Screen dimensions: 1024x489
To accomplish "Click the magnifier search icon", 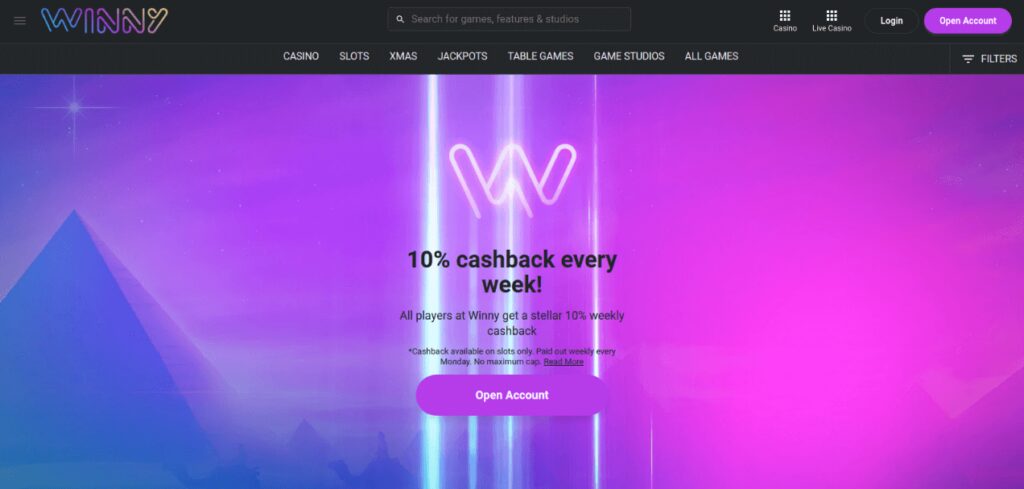I will pos(400,20).
